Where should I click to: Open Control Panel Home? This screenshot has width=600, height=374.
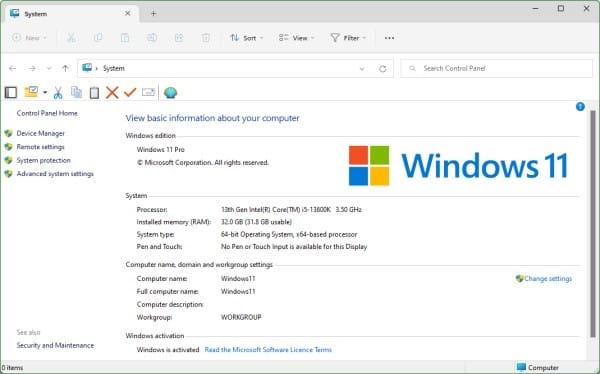coord(47,113)
